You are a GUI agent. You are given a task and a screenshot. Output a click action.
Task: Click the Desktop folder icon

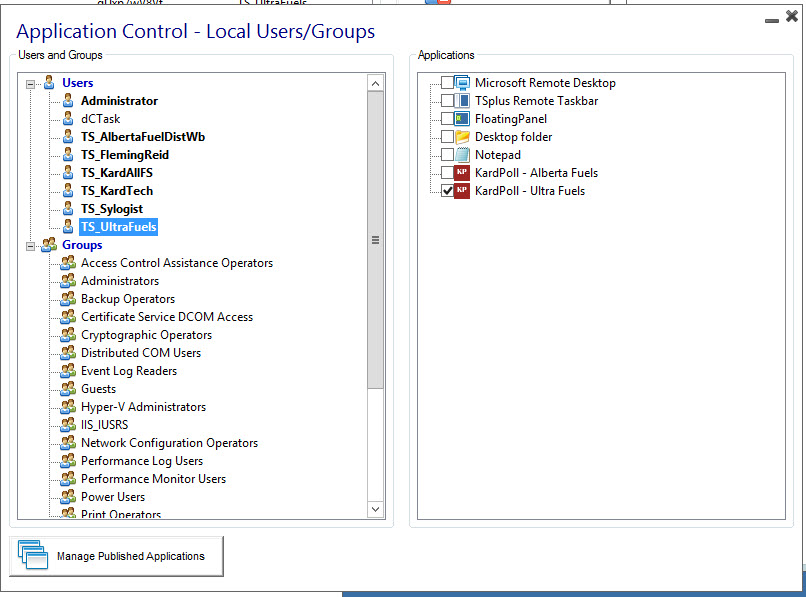462,137
